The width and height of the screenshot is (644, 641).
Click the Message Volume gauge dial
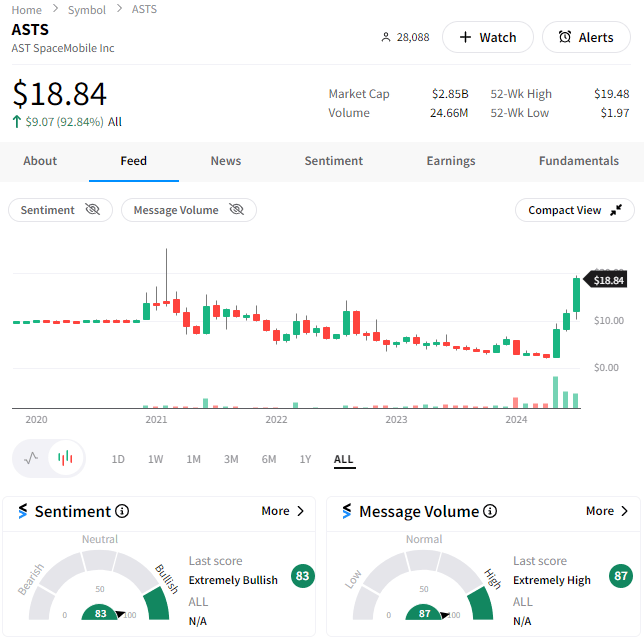point(423,586)
